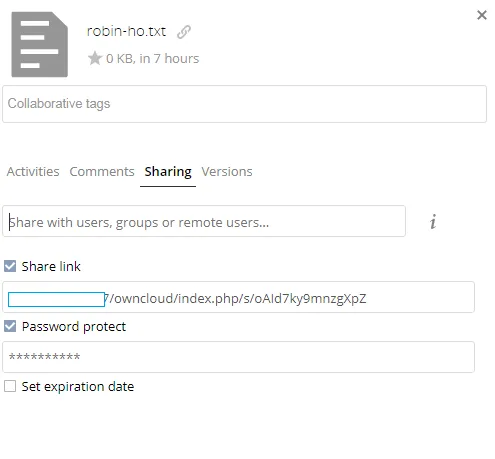Uncheck the Share link checkbox
This screenshot has width=495, height=459.
coord(10,266)
